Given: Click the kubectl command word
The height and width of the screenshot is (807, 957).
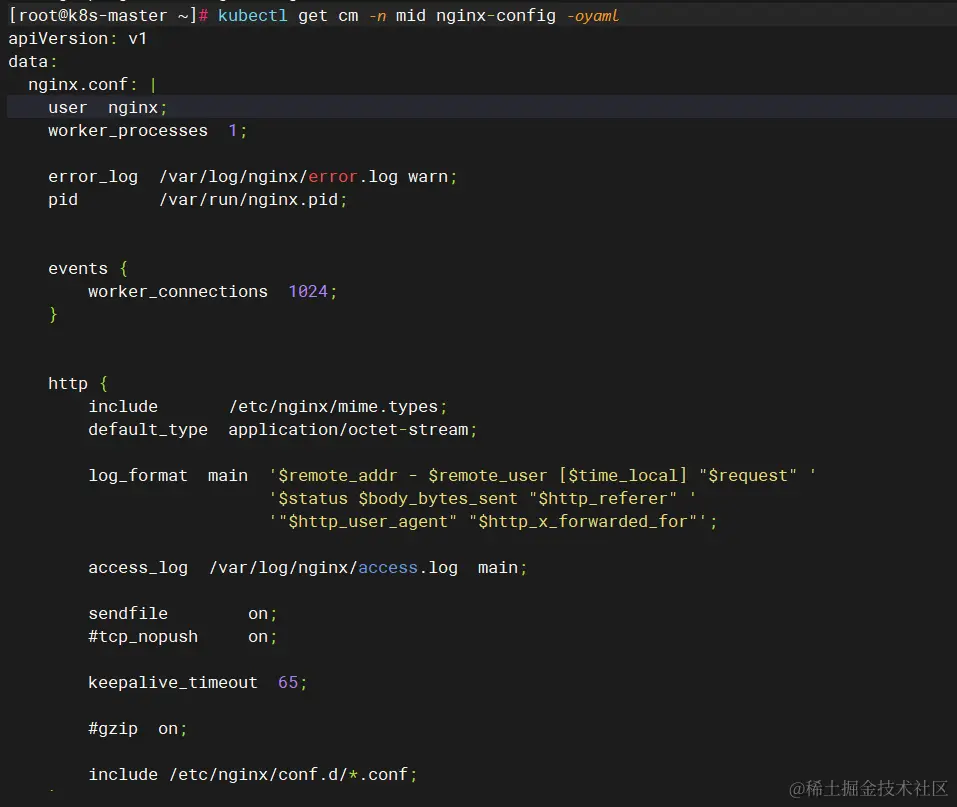Looking at the screenshot, I should coord(252,15).
